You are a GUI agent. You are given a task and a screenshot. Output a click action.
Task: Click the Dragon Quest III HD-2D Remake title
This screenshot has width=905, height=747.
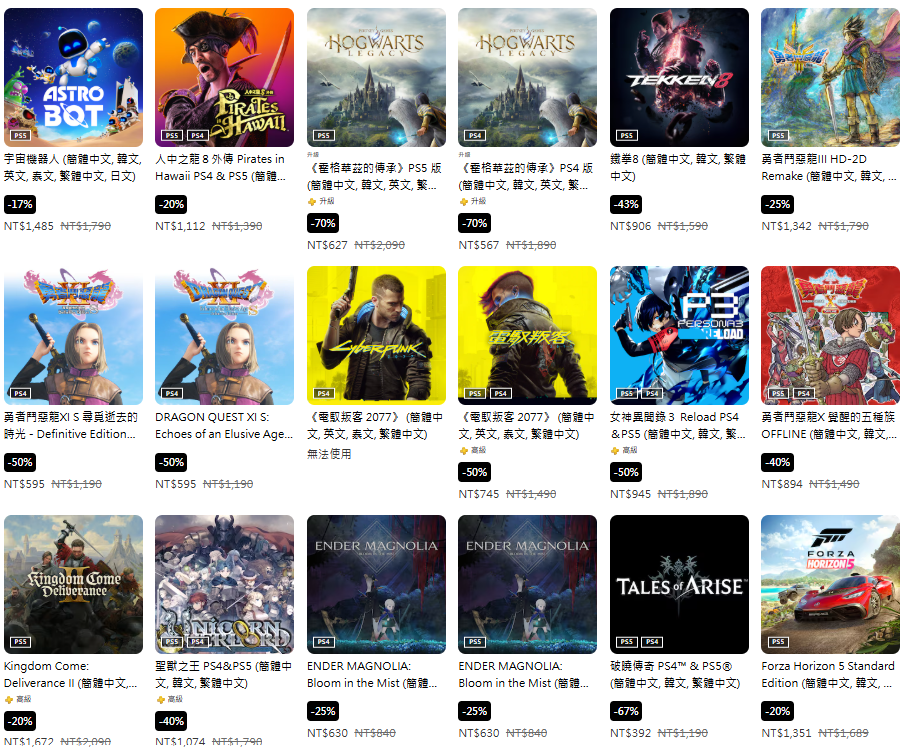(829, 167)
